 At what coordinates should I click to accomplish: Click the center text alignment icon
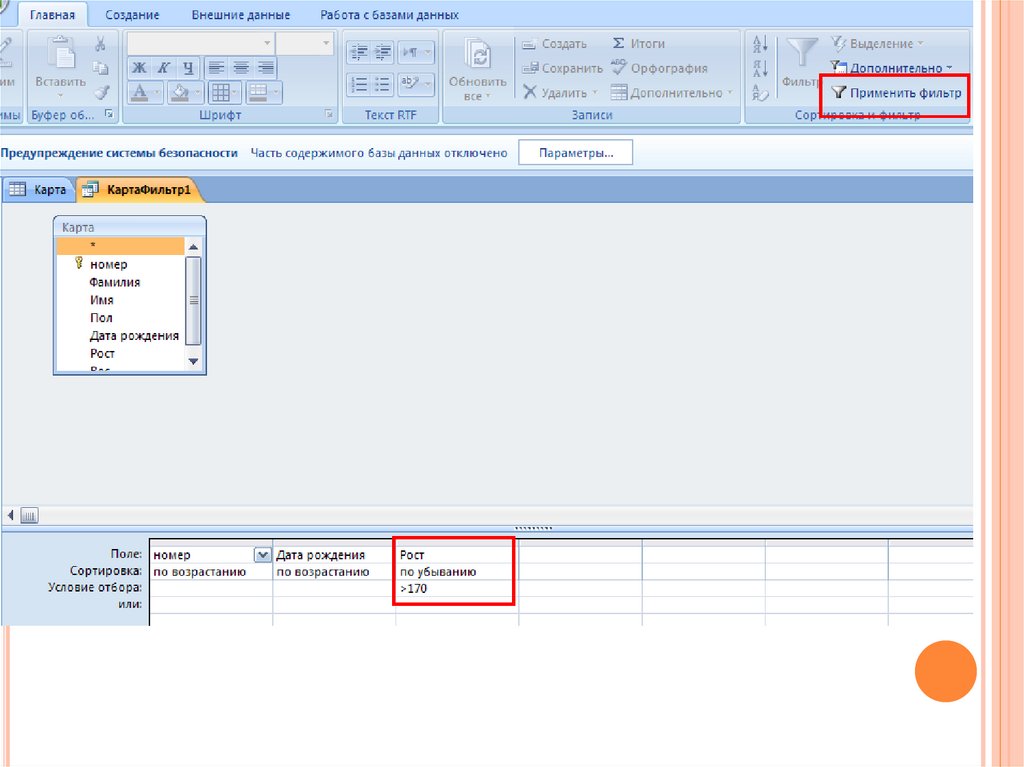(241, 68)
